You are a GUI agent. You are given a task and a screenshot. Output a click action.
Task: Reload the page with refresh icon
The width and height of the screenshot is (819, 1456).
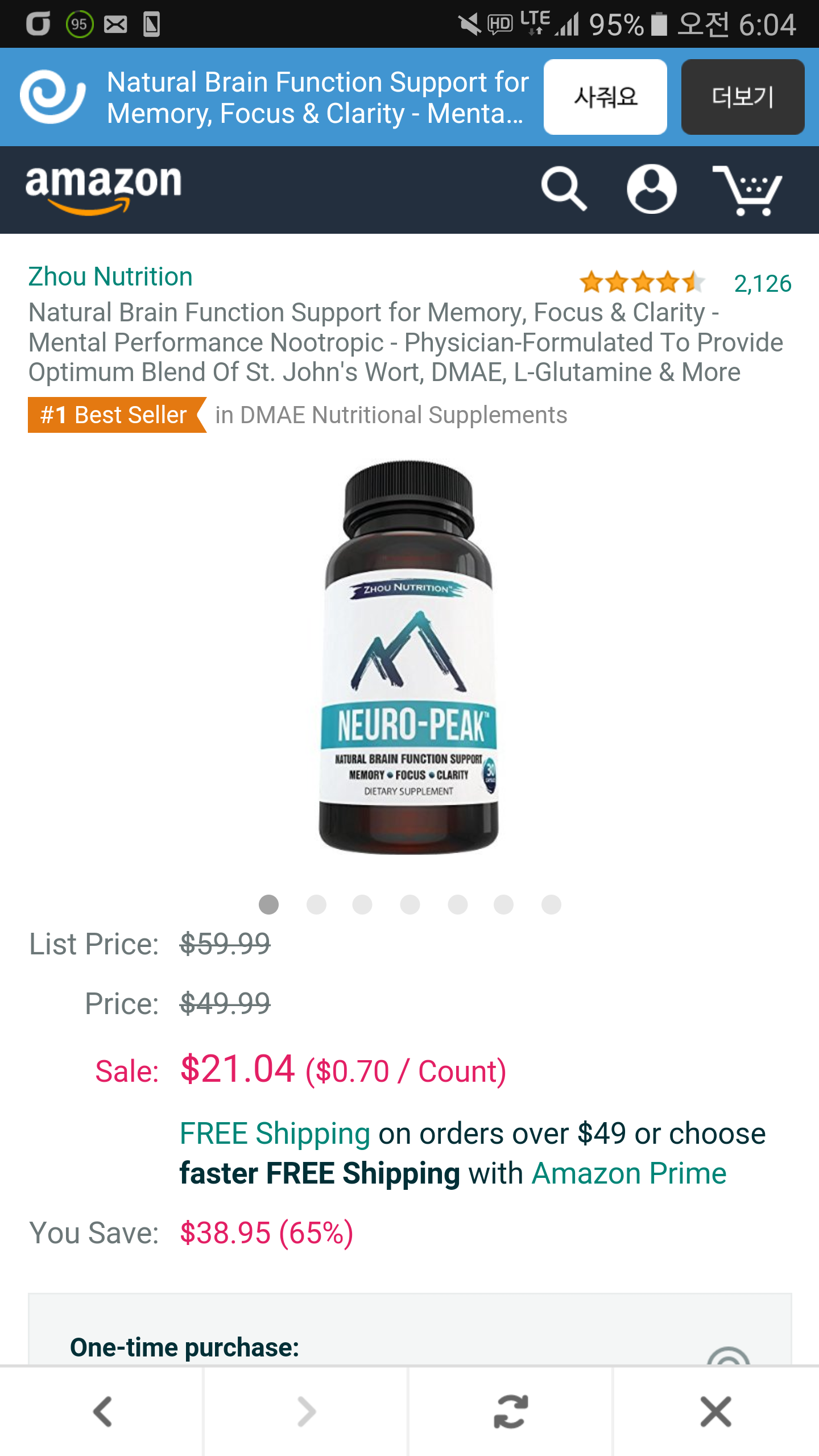511,1412
